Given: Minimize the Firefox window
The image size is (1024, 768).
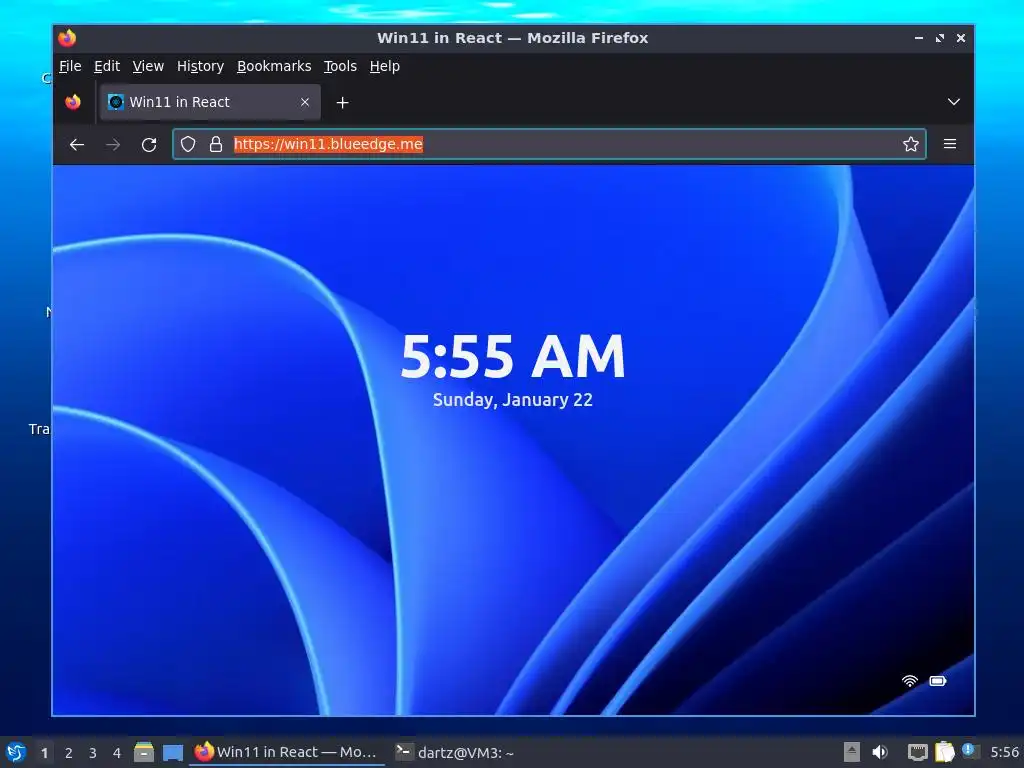Looking at the screenshot, I should click(x=919, y=38).
